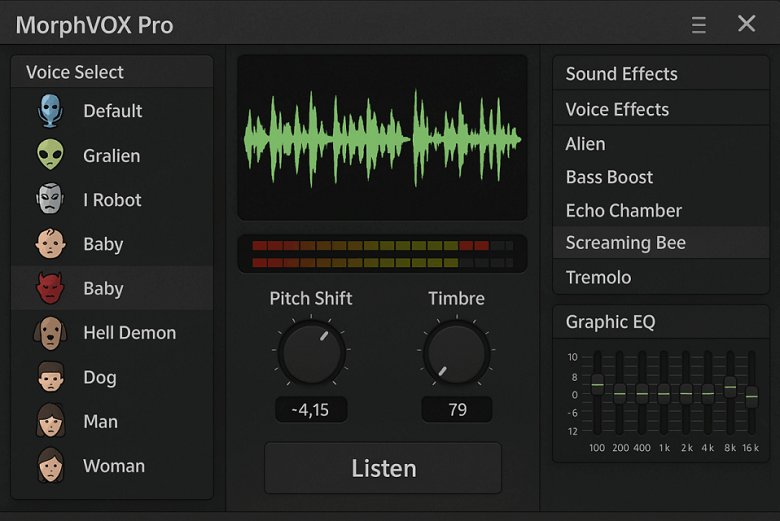Click the red devil face icon

tap(50, 288)
